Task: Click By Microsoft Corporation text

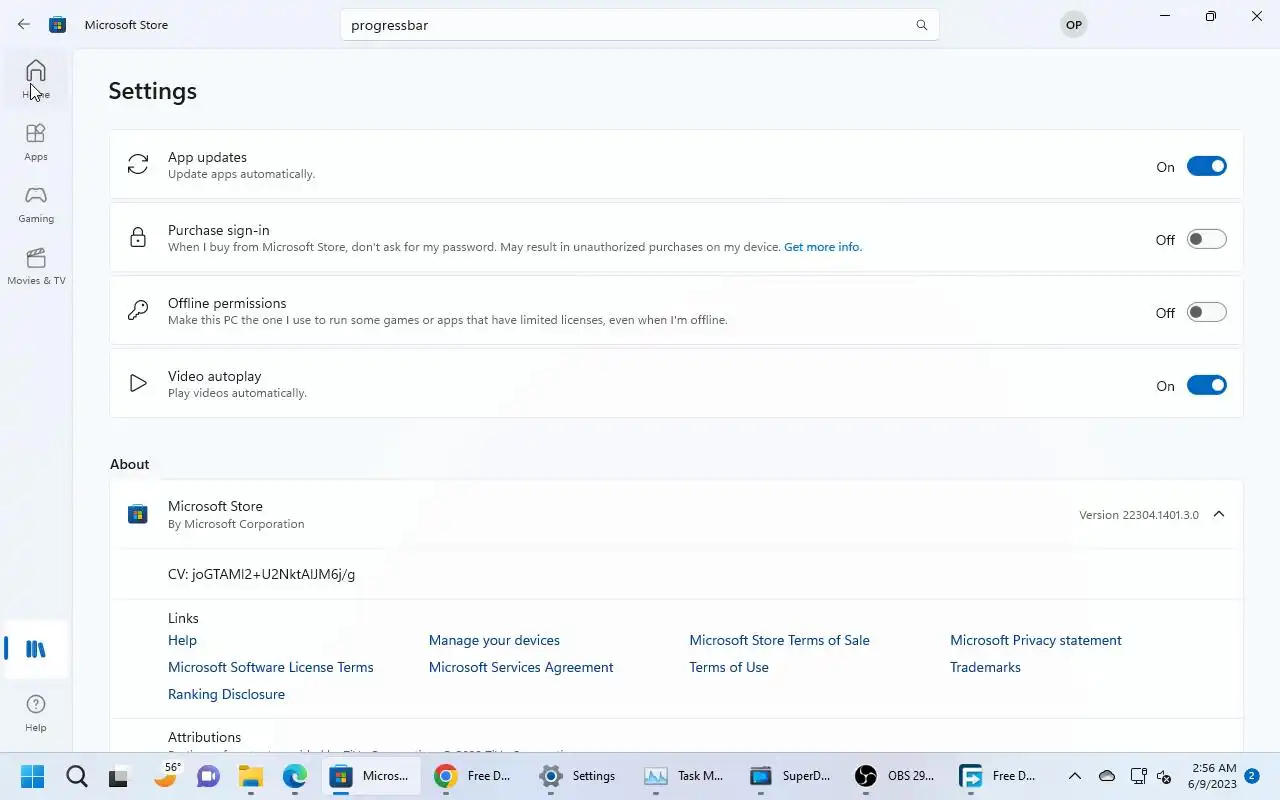Action: tap(236, 524)
